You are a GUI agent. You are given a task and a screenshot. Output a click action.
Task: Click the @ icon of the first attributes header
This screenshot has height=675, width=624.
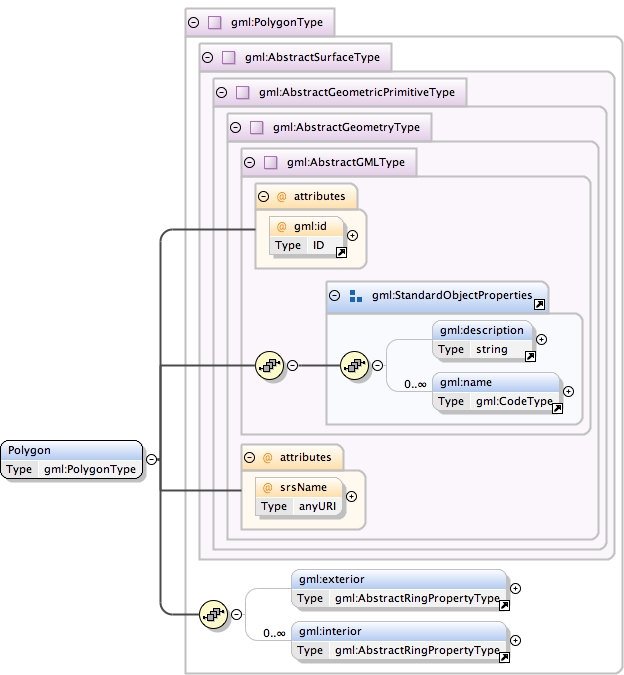[281, 197]
